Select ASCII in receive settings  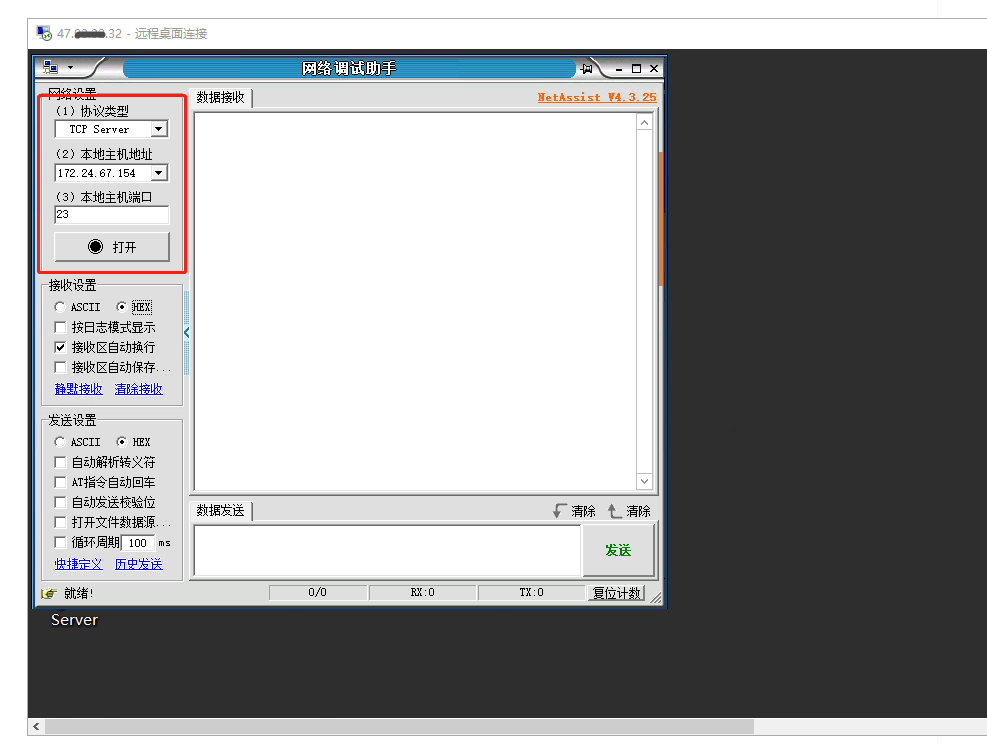tap(60, 307)
